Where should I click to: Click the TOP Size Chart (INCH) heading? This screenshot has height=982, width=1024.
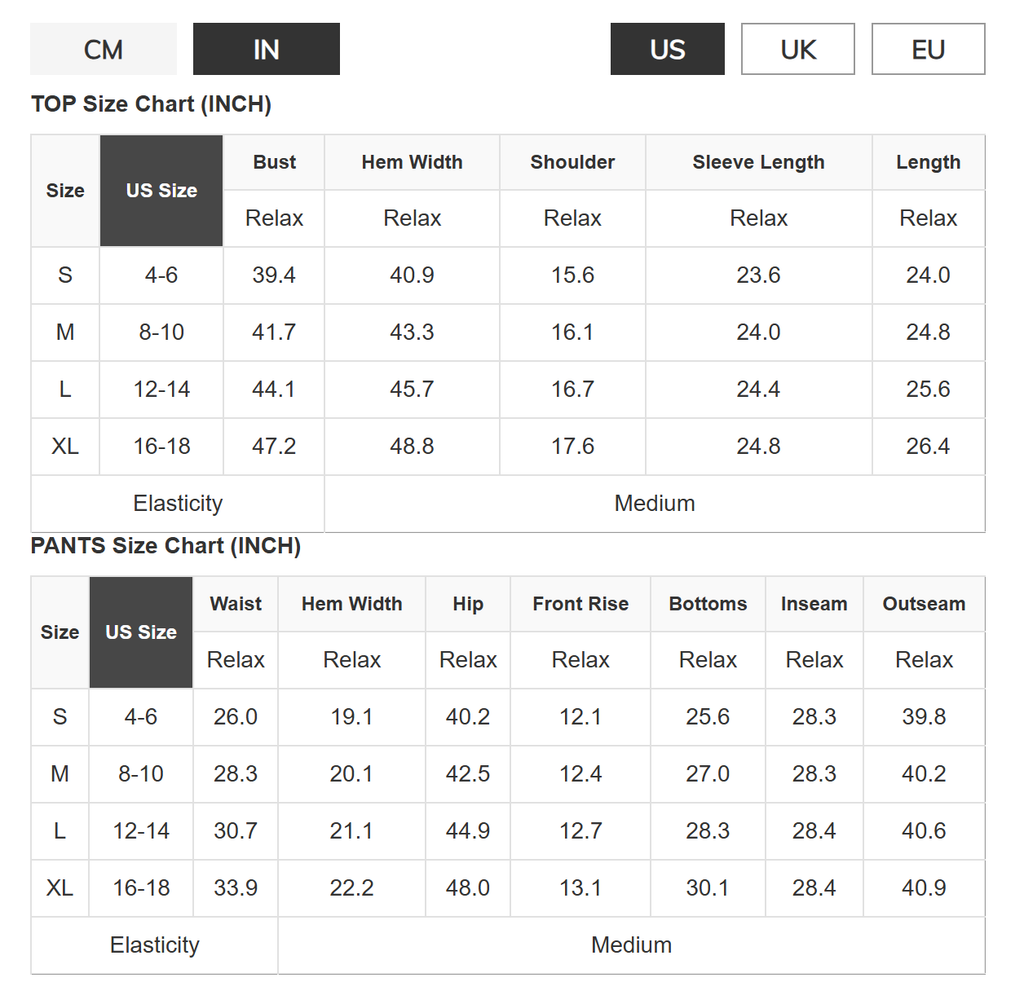coord(151,104)
